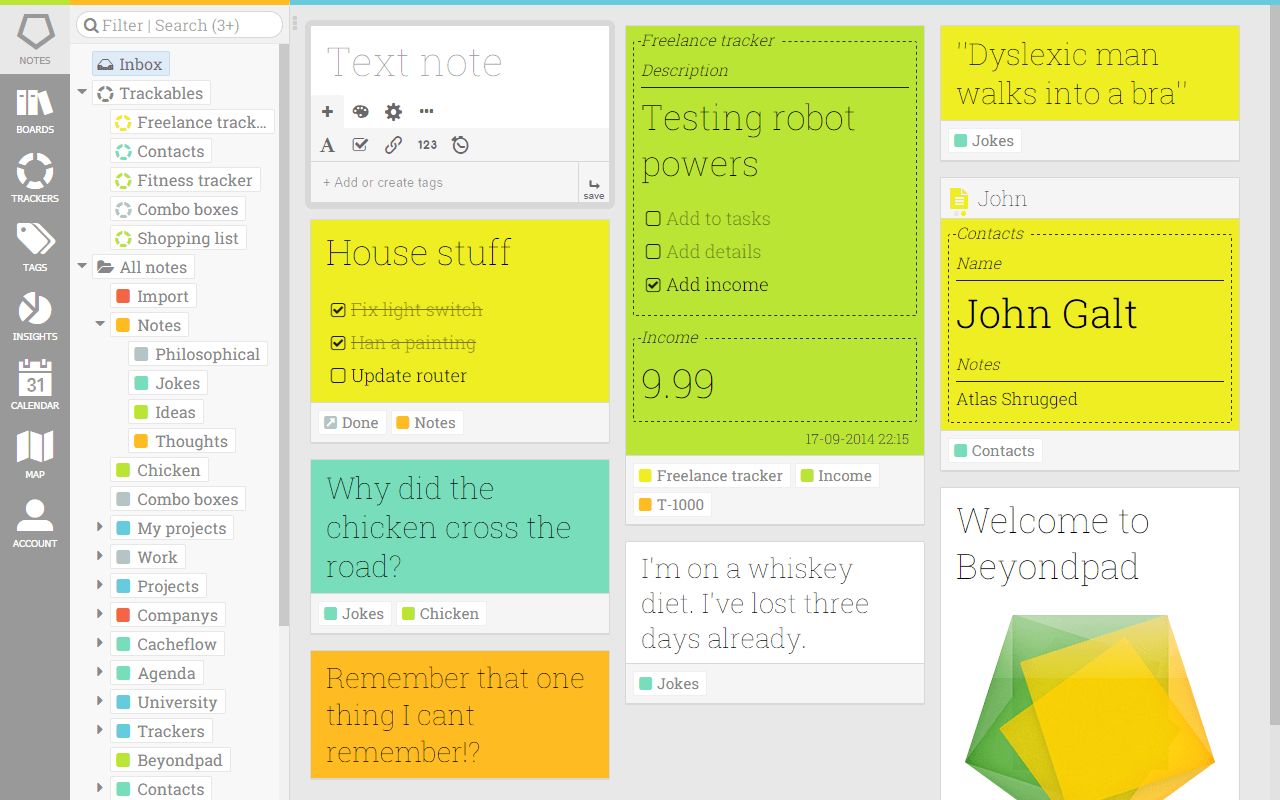The image size is (1280, 800).
Task: Open the Tags panel from the sidebar
Action: tap(35, 248)
